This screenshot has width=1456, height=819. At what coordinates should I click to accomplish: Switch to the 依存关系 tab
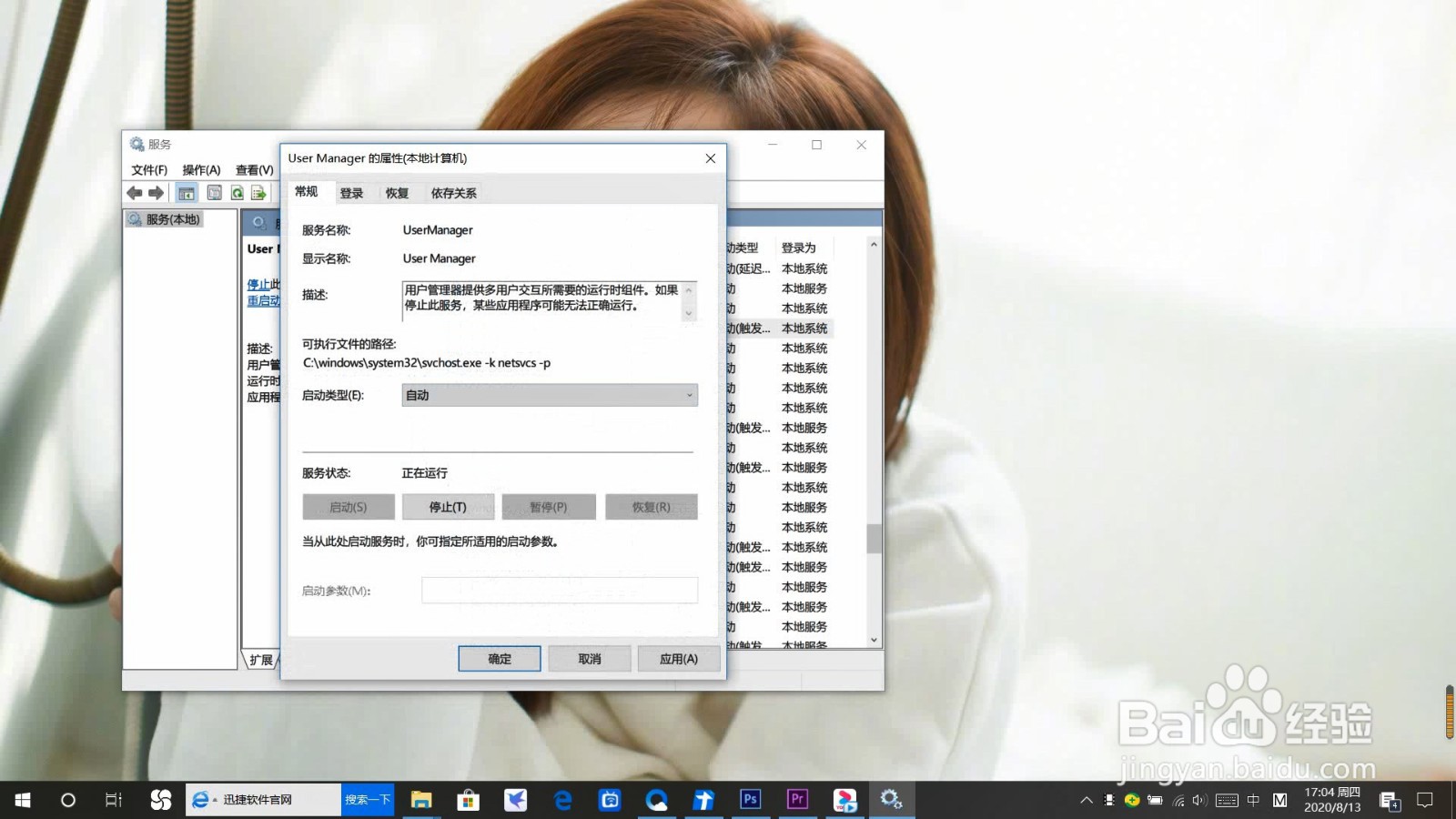point(452,192)
